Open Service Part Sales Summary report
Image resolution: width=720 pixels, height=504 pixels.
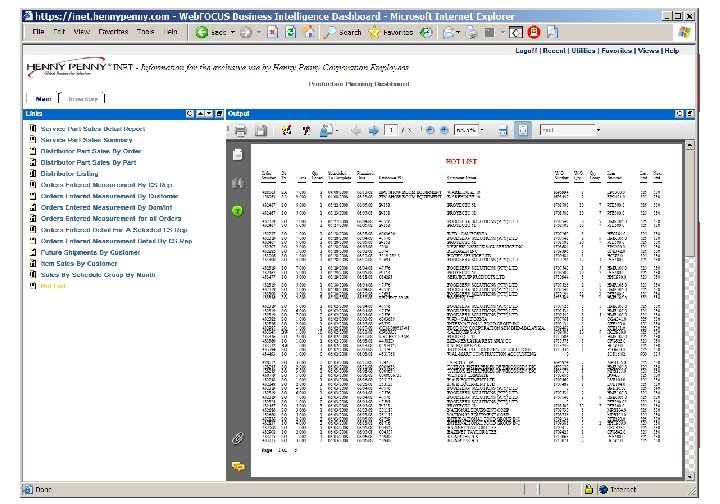[86, 140]
